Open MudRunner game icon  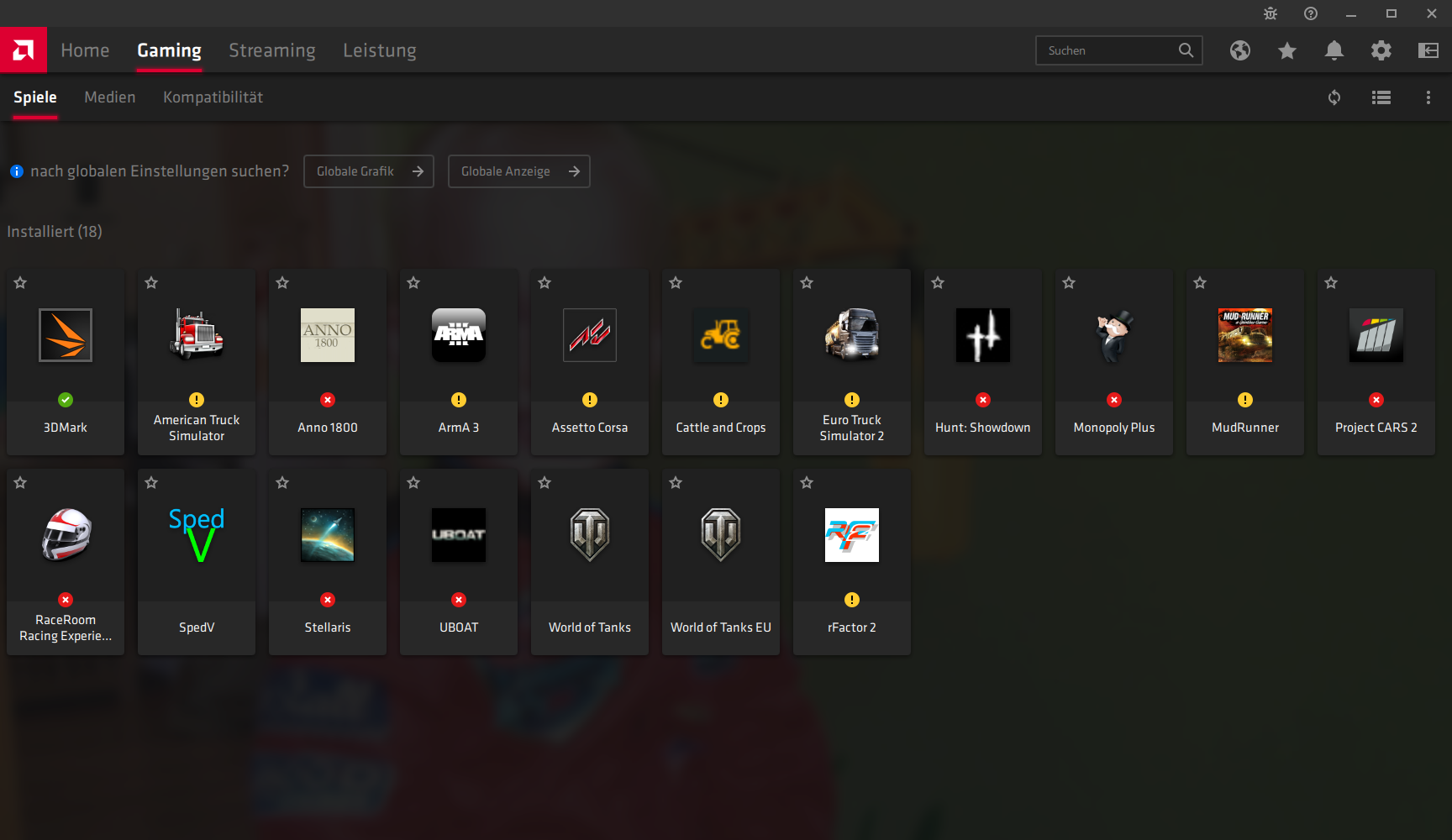pyautogui.click(x=1245, y=335)
